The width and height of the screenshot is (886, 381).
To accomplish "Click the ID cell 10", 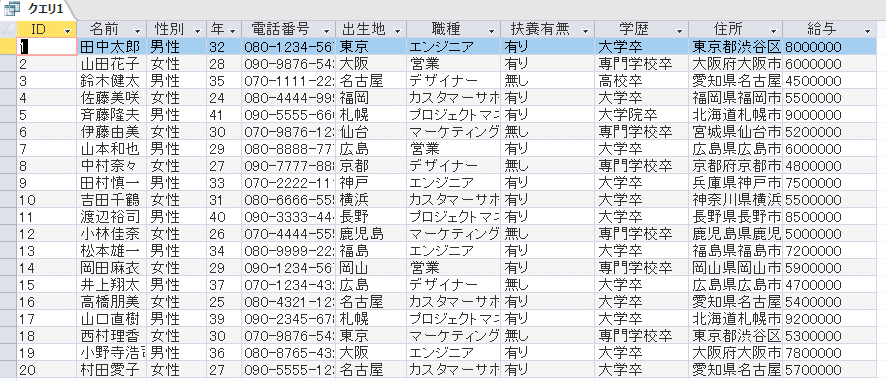I will (x=47, y=200).
